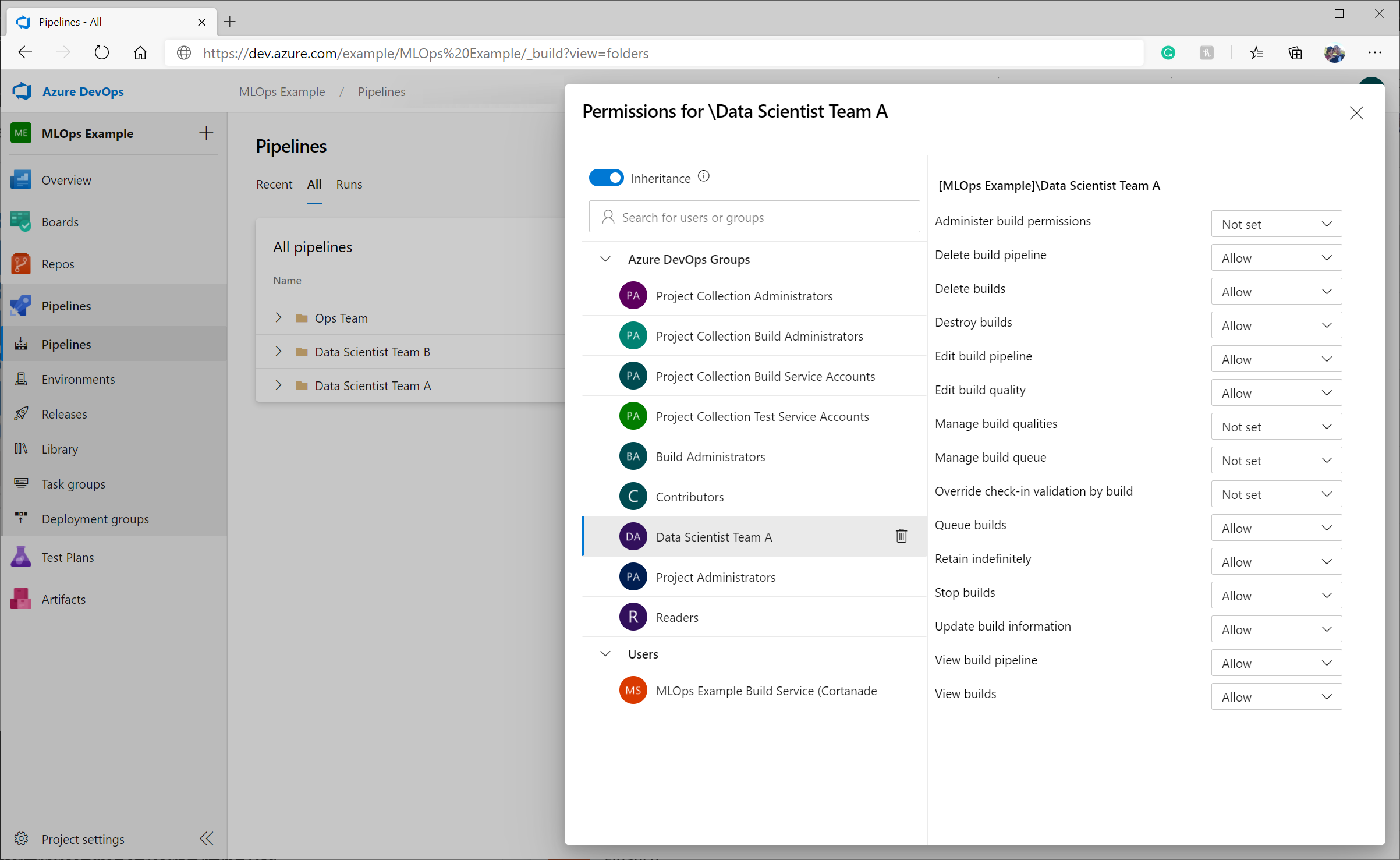Viewport: 1400px width, 860px height.
Task: Select MLOps Example Build Service user
Action: [x=754, y=691]
